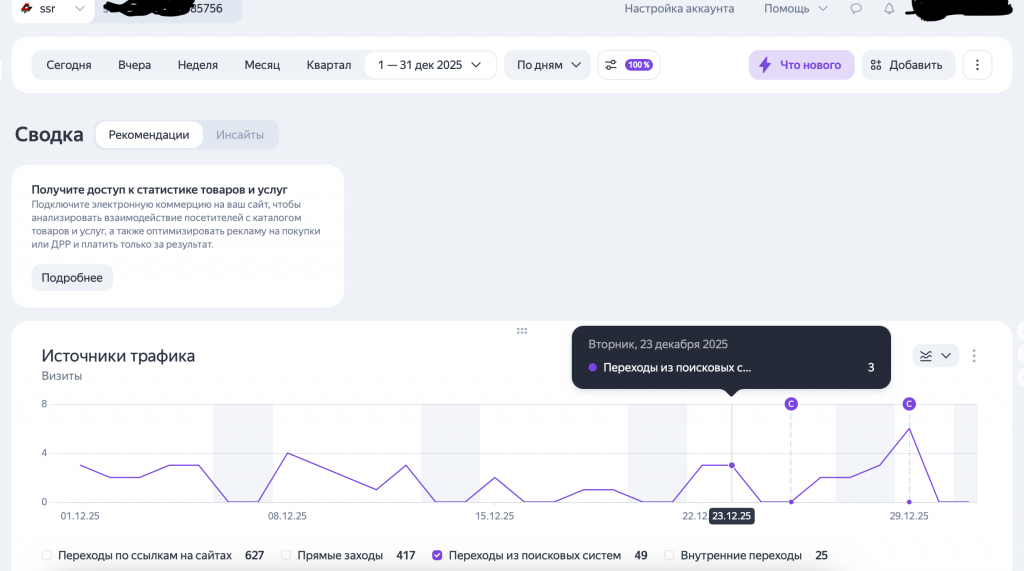Click the 'Визиты' metric label

coord(61,376)
